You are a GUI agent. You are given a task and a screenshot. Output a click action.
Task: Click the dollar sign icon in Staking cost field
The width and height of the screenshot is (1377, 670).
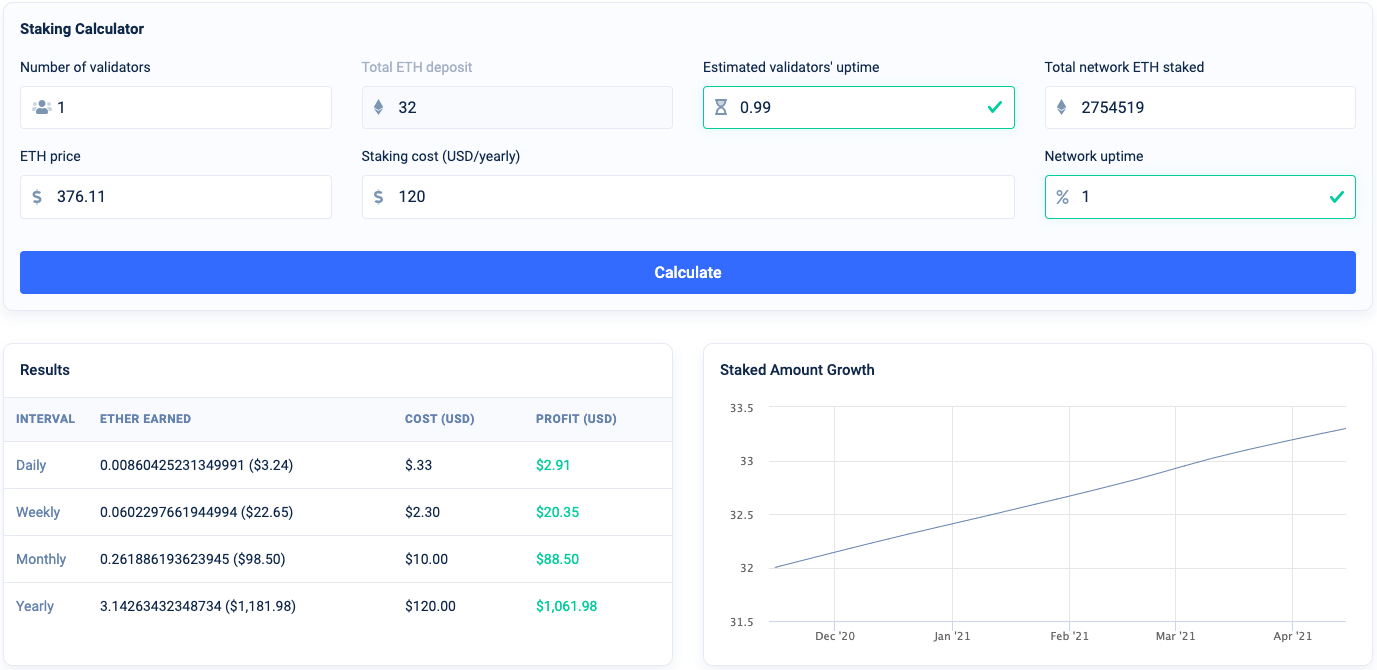tap(378, 197)
